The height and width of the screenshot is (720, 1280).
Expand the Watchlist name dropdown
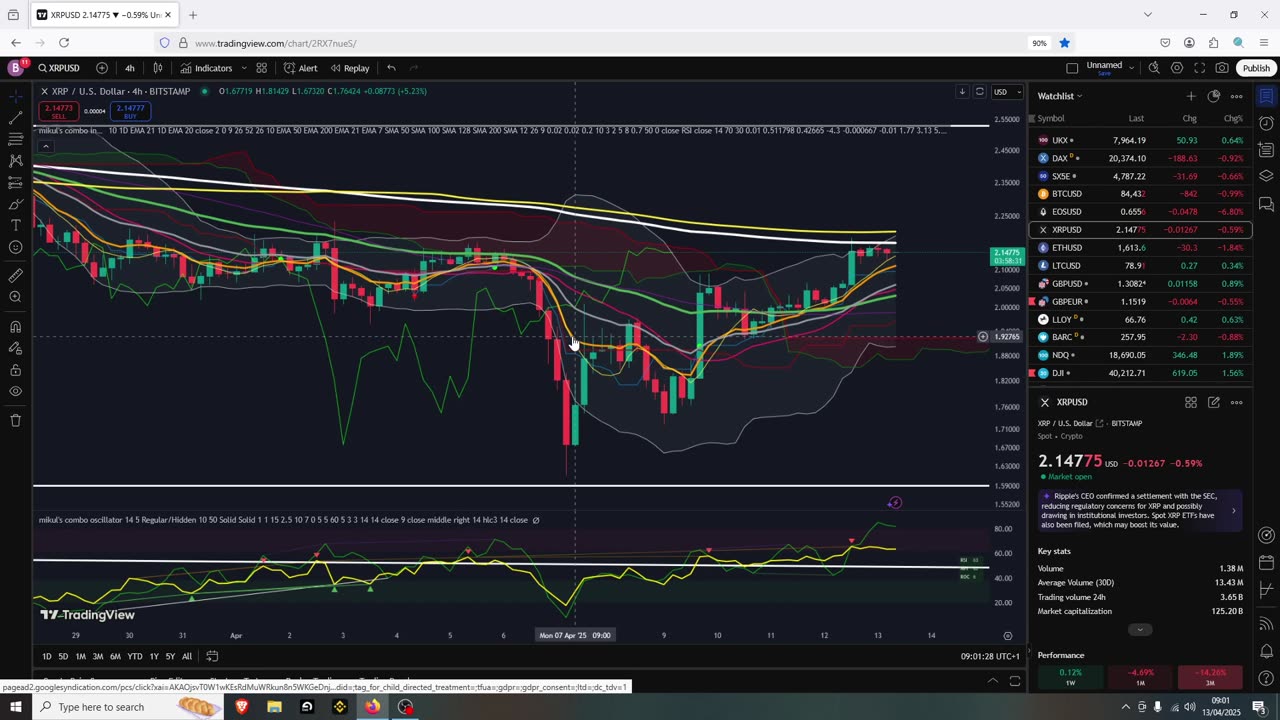tap(1060, 96)
